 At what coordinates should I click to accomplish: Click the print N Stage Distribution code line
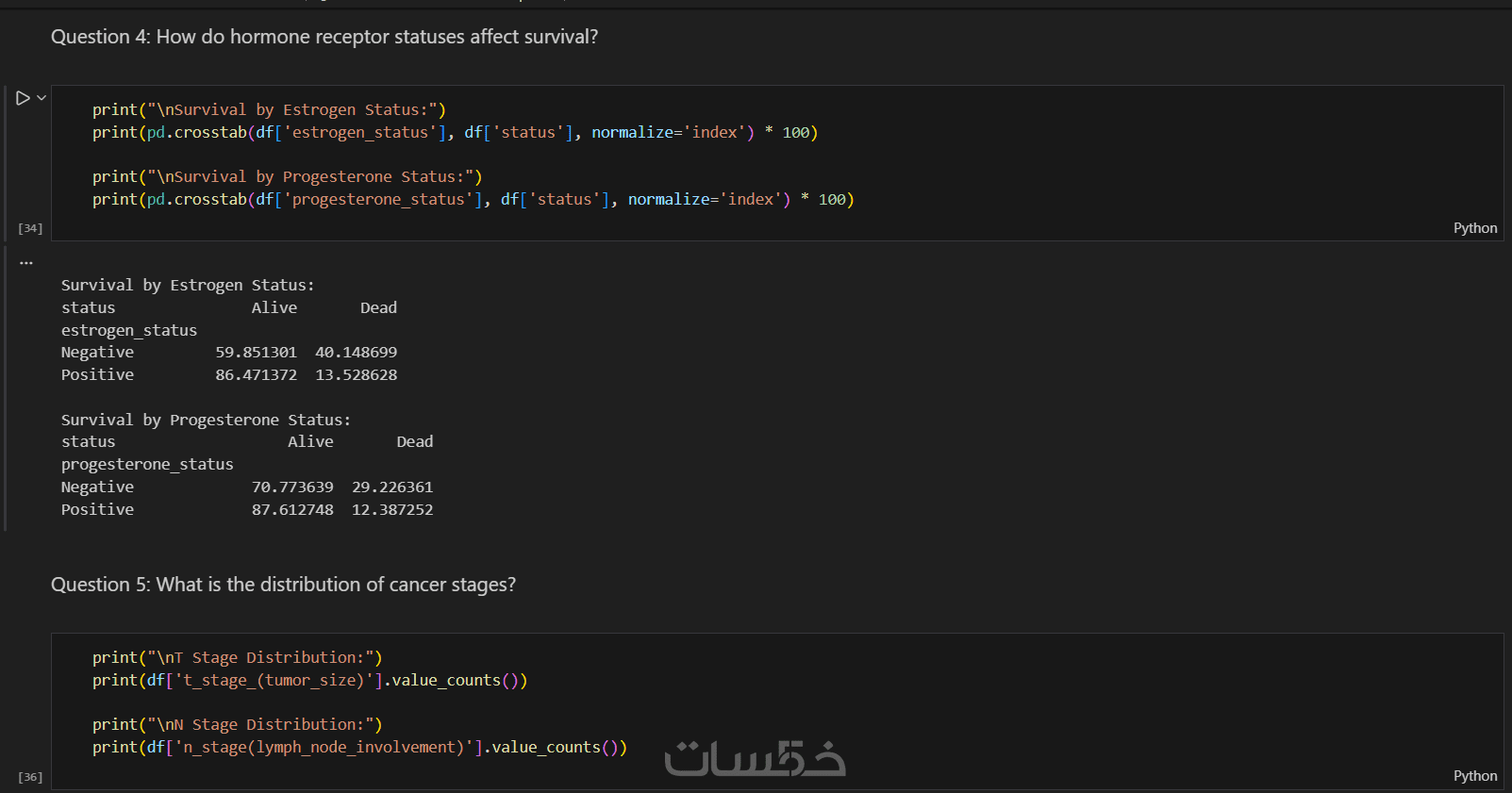[x=237, y=725]
